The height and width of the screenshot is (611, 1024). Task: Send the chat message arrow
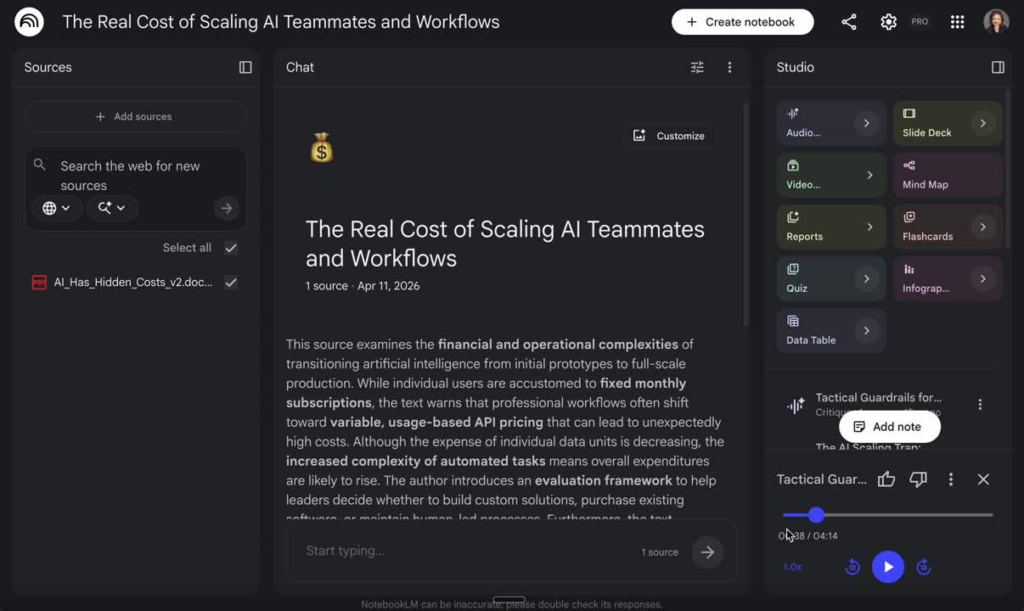[x=707, y=552]
